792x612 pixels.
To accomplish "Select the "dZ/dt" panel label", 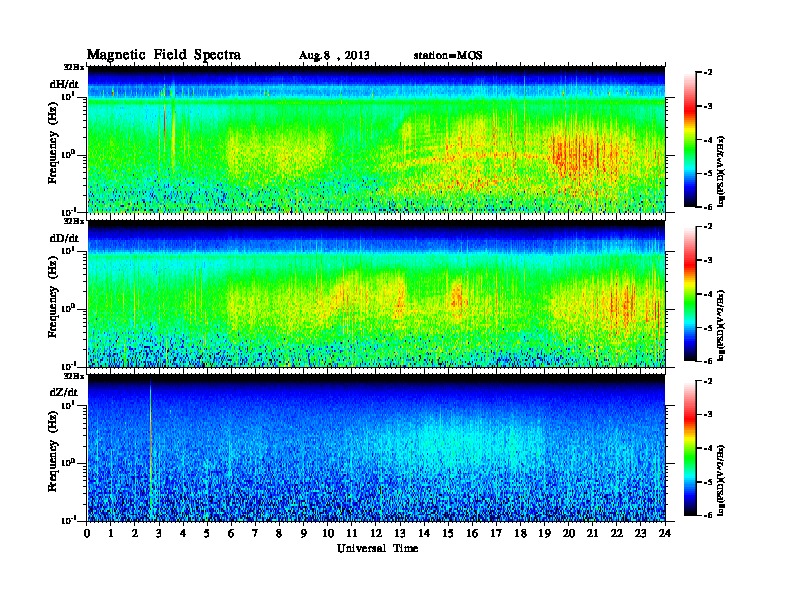I will (x=64, y=392).
